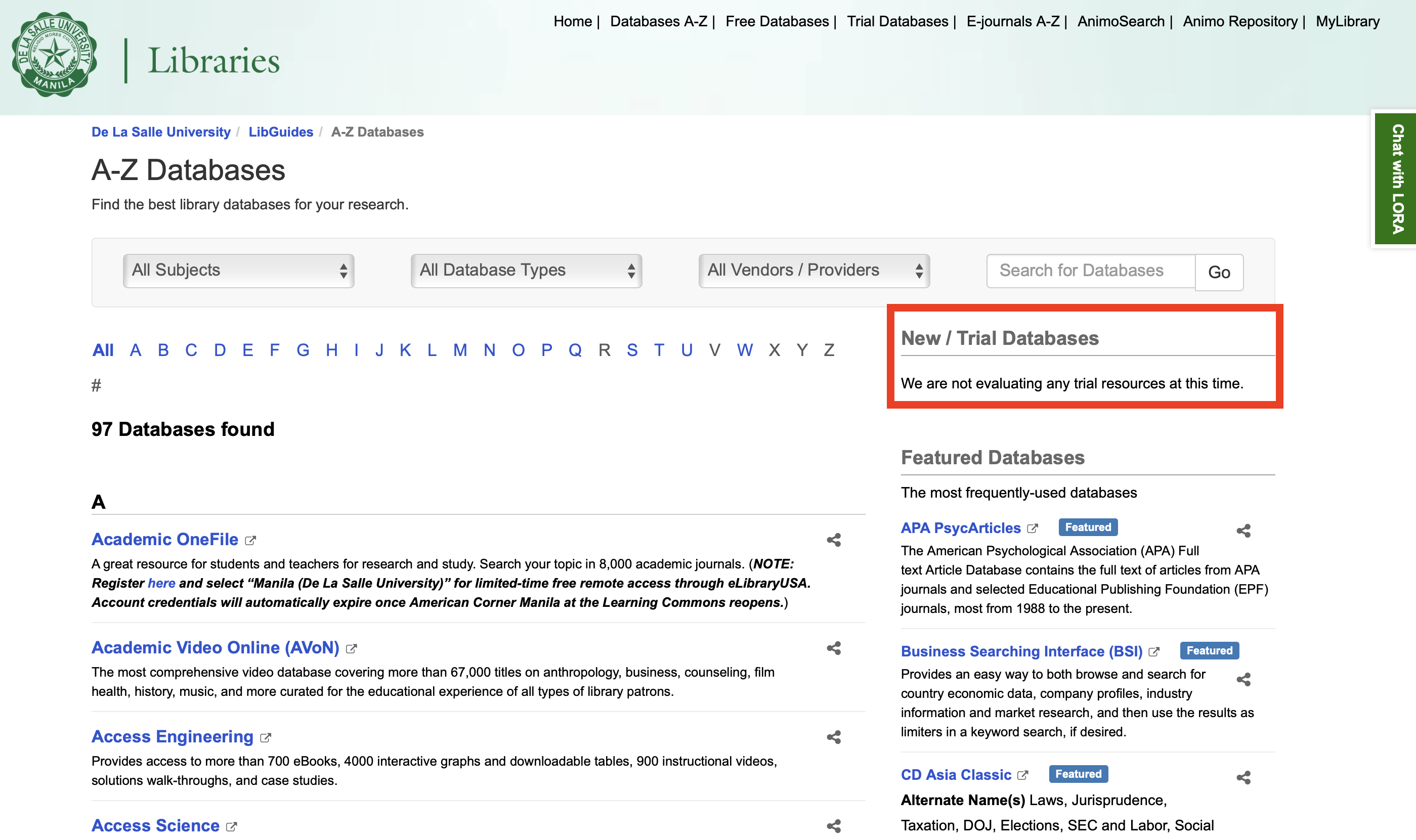Open Databases A-Z in top navigation

pyautogui.click(x=659, y=22)
